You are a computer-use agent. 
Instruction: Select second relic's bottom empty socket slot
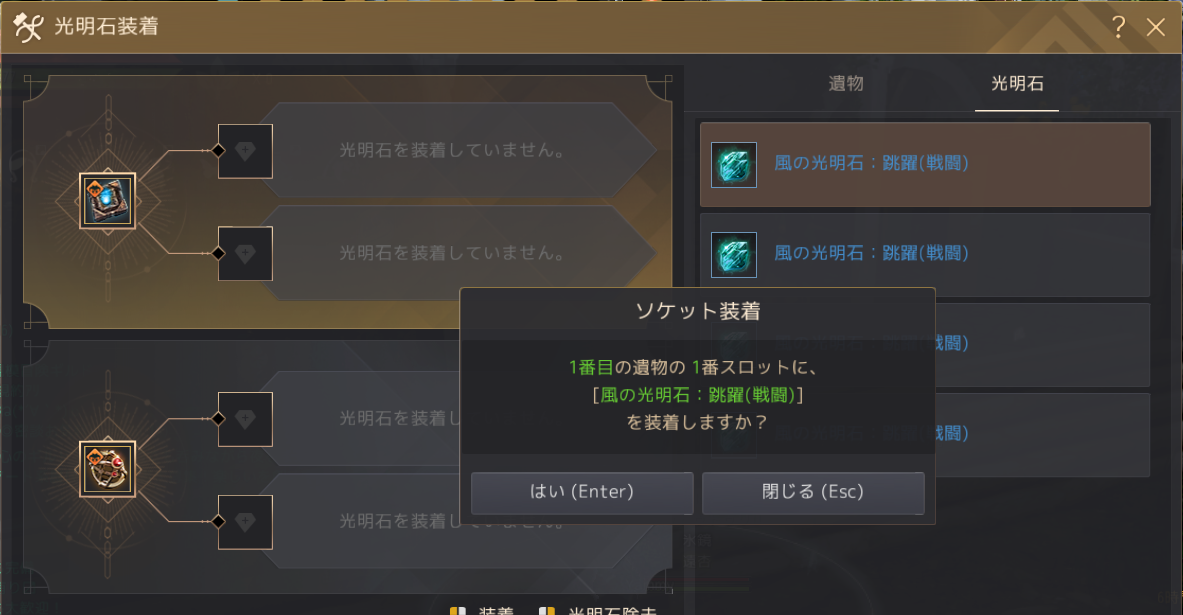point(245,522)
